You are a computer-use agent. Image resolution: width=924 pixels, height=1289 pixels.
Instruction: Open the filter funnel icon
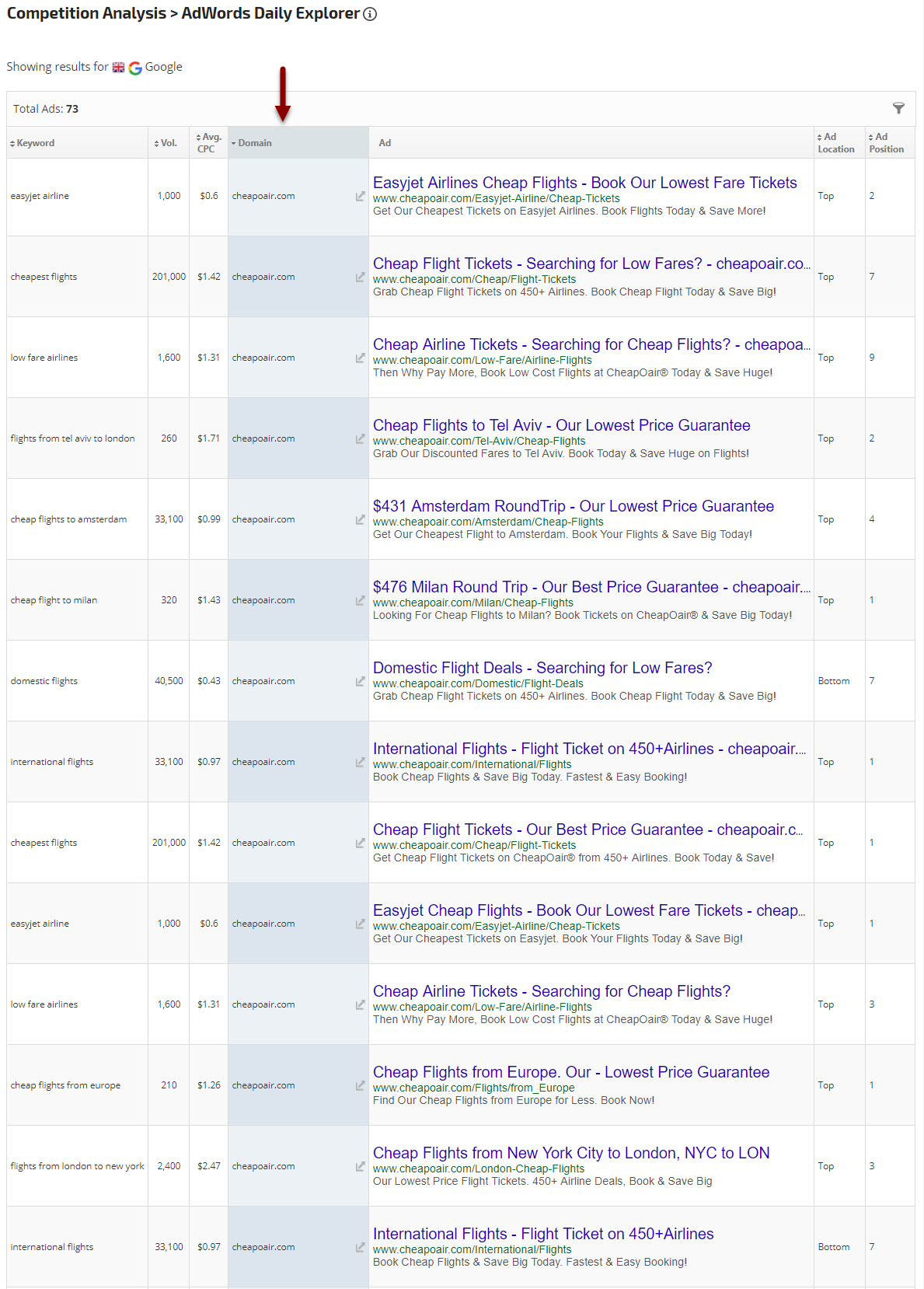click(x=898, y=108)
